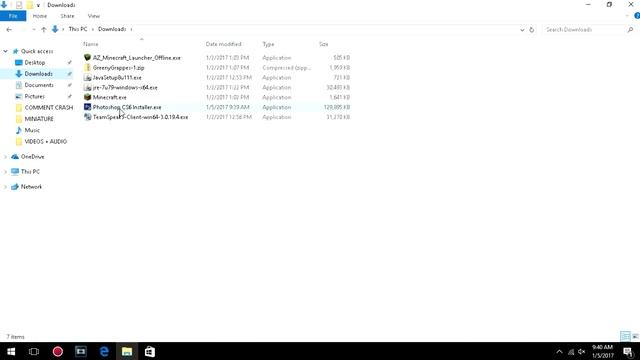Switch to the Home ribbon tab

click(x=40, y=16)
